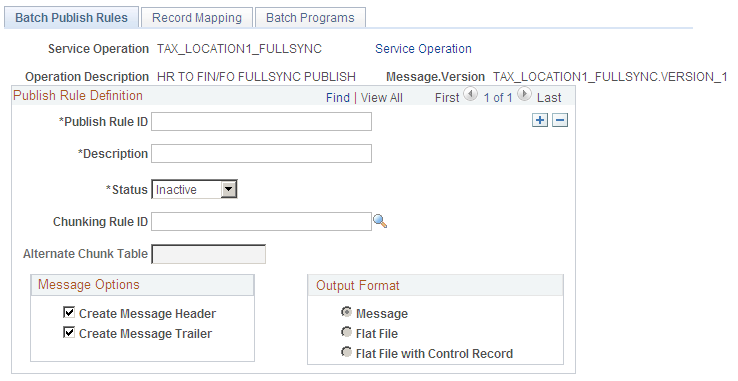Open the Service Operation link

423,49
